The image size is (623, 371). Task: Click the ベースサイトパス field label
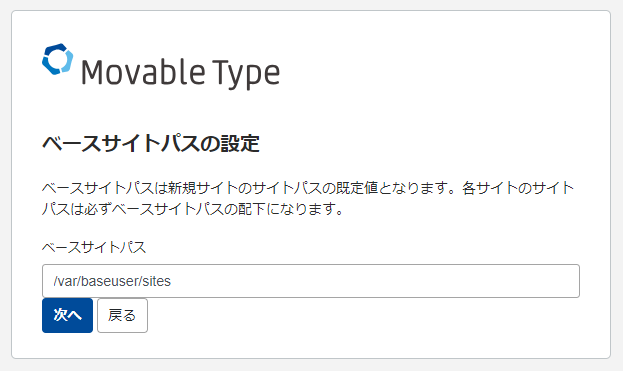click(x=94, y=247)
